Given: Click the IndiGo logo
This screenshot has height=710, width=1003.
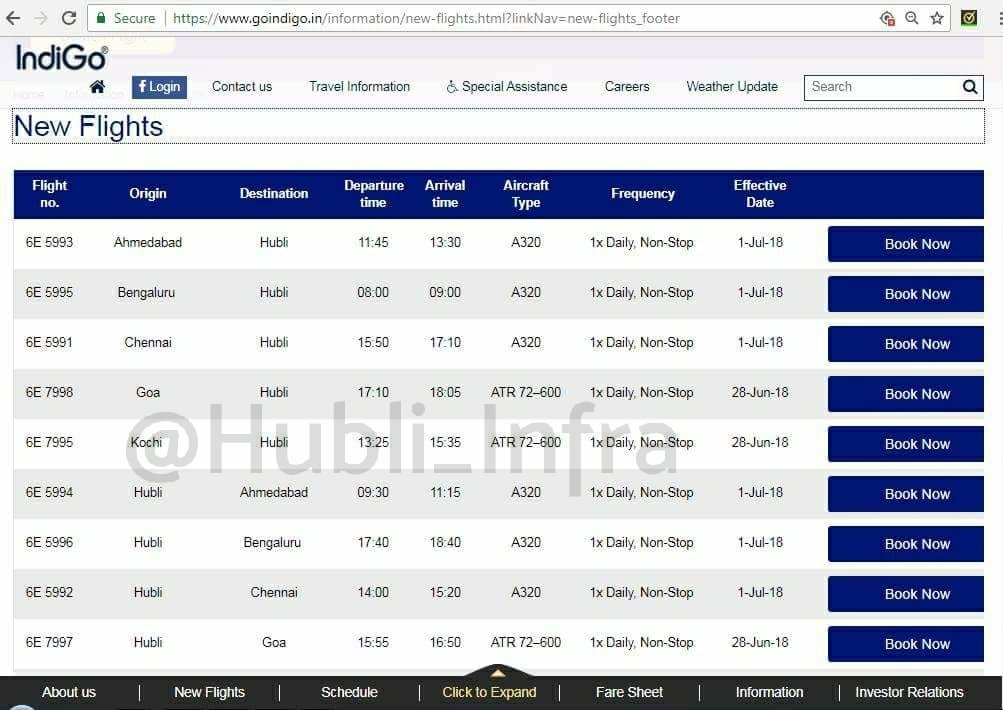Looking at the screenshot, I should 61,58.
